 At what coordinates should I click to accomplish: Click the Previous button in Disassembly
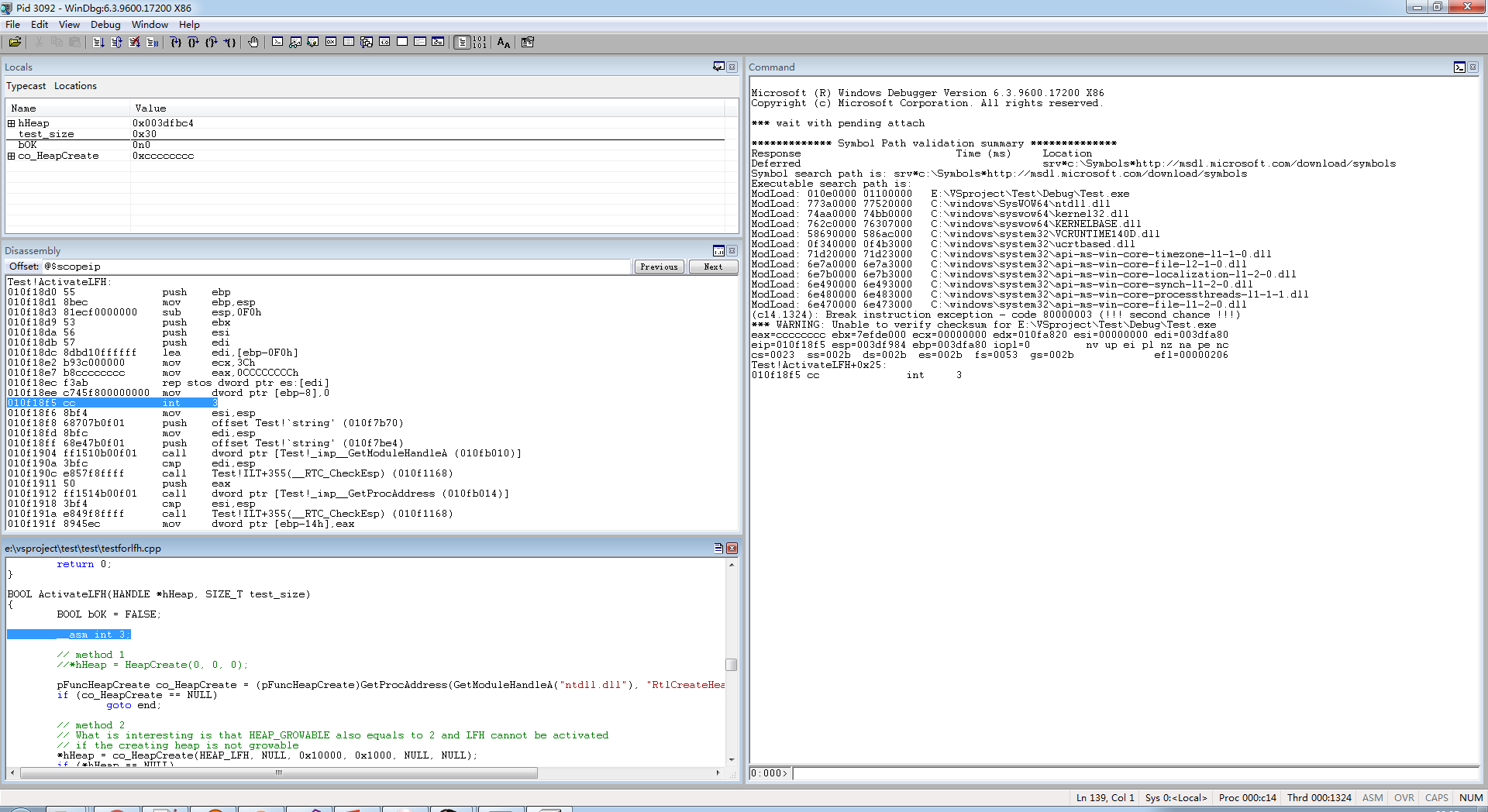click(659, 267)
